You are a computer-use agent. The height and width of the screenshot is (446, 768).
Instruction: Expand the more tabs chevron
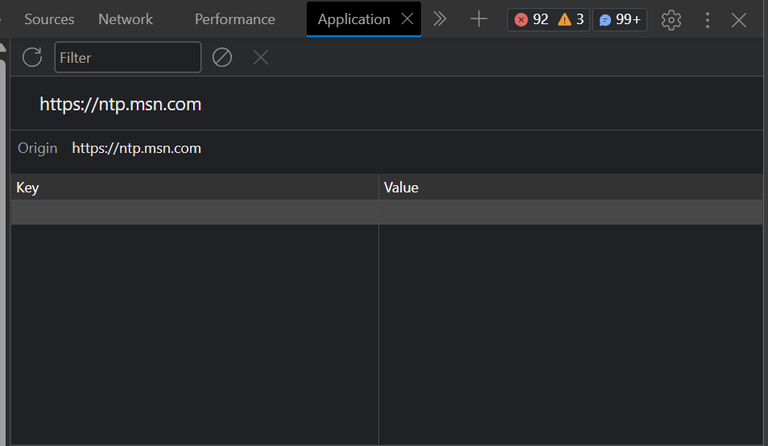pos(439,19)
